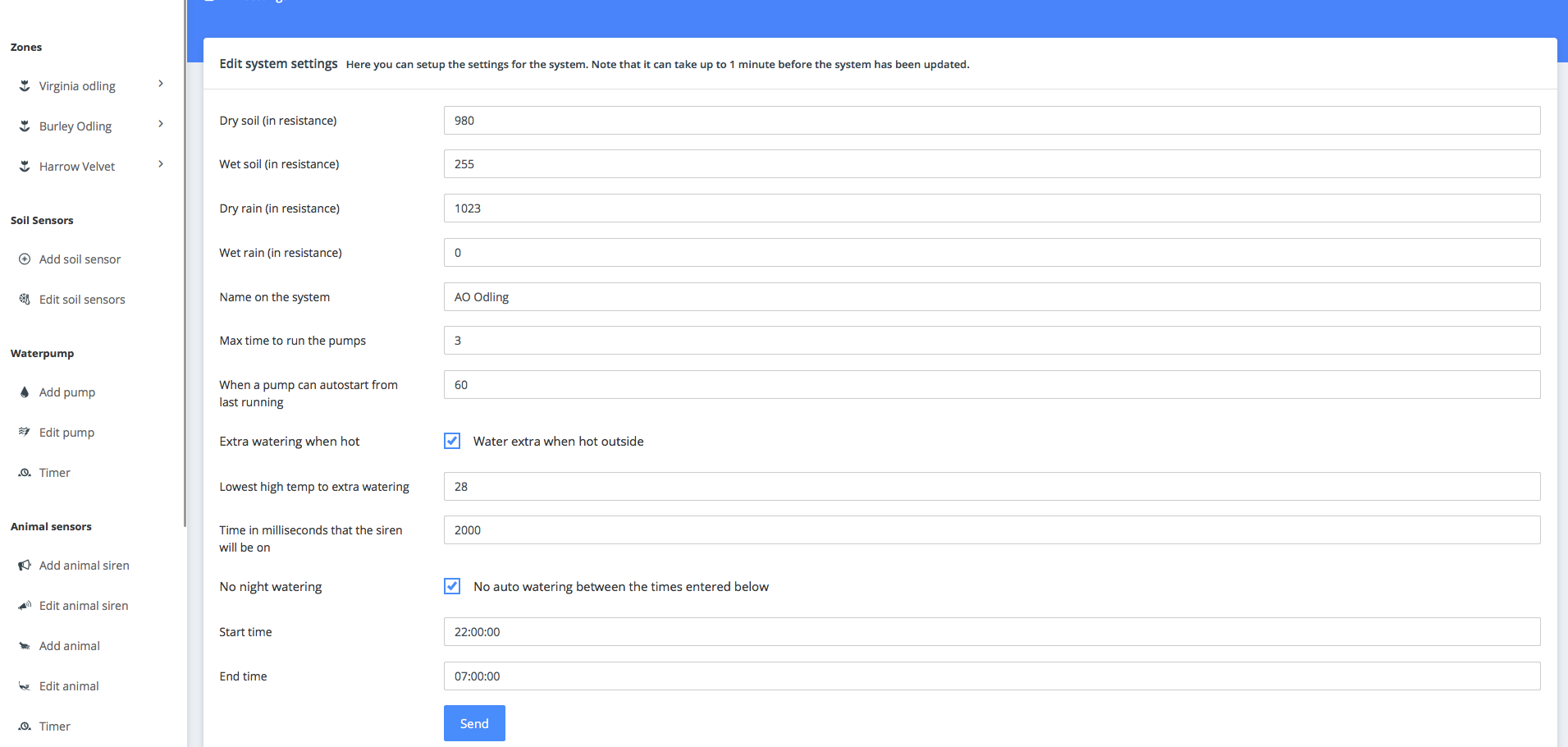Viewport: 1568px width, 747px height.
Task: Click the Add animal siren megaphone icon
Action: coord(25,565)
